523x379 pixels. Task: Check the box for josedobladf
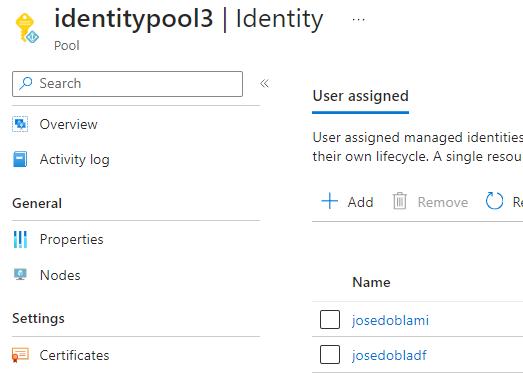330,355
